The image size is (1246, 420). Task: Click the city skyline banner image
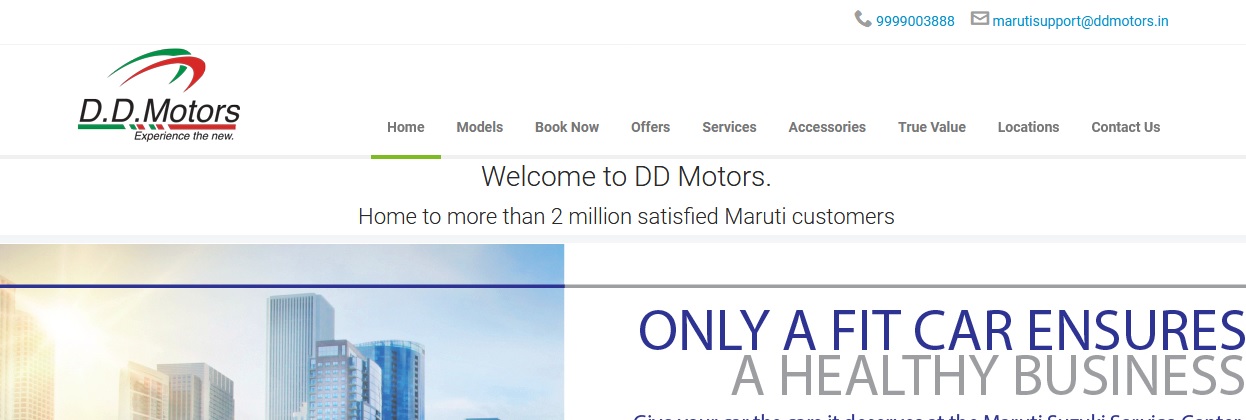[282, 332]
